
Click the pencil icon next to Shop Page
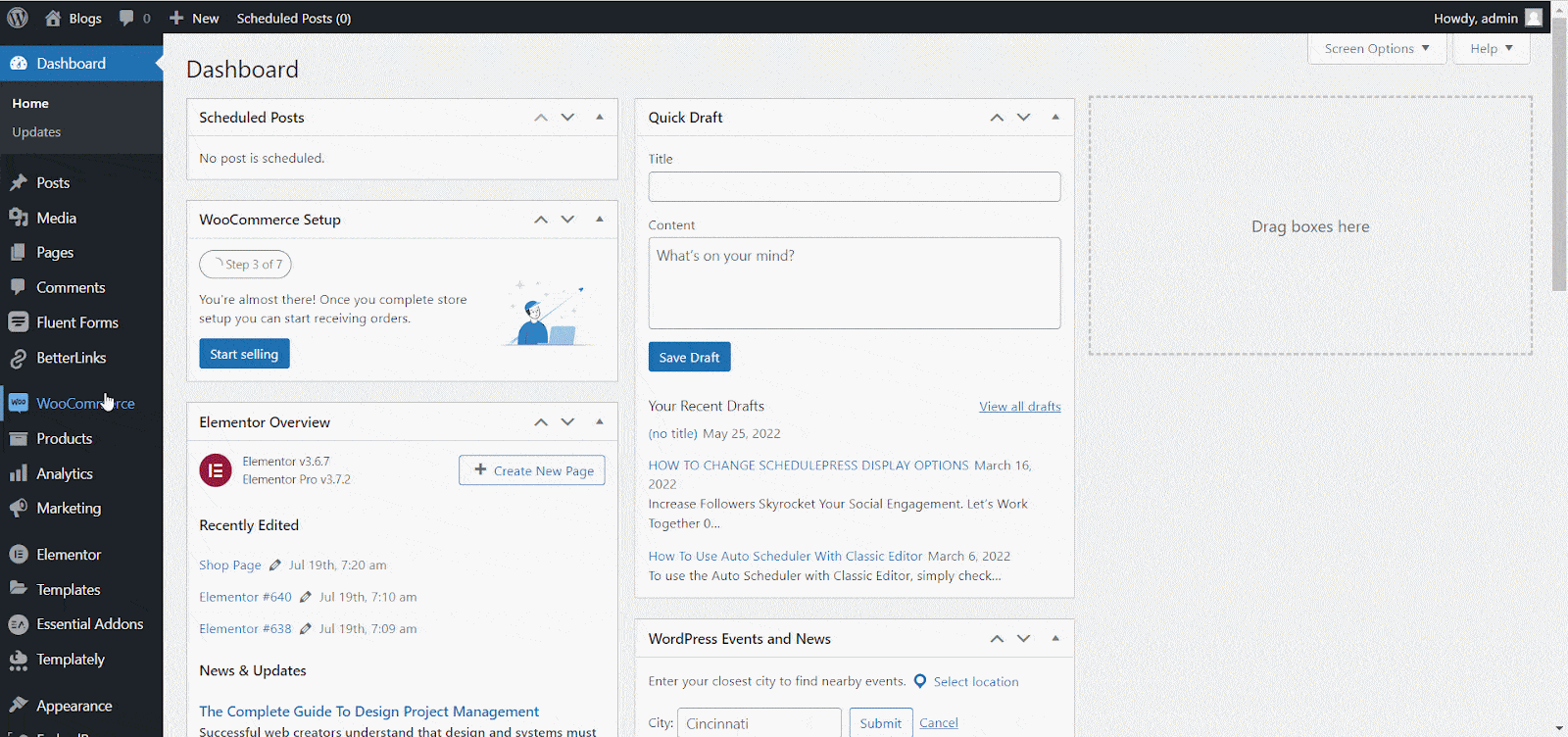pyautogui.click(x=275, y=565)
